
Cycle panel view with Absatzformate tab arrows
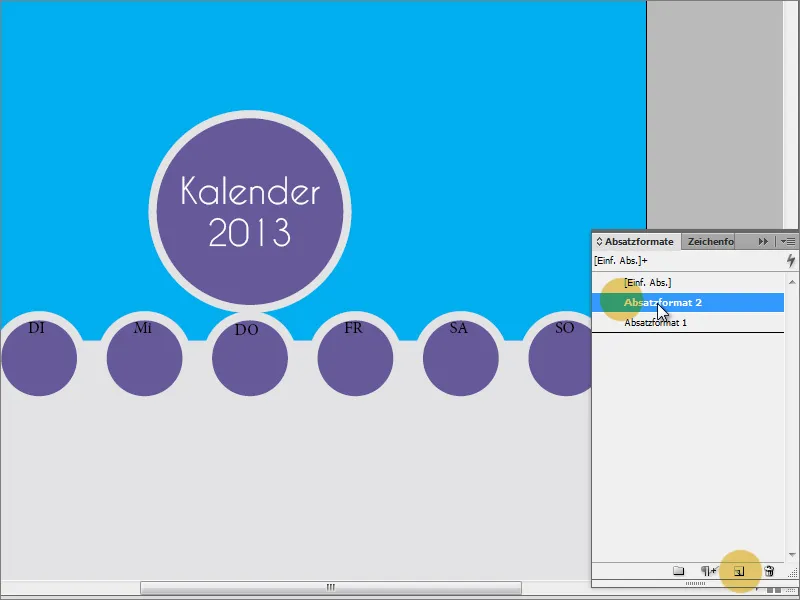(x=599, y=241)
